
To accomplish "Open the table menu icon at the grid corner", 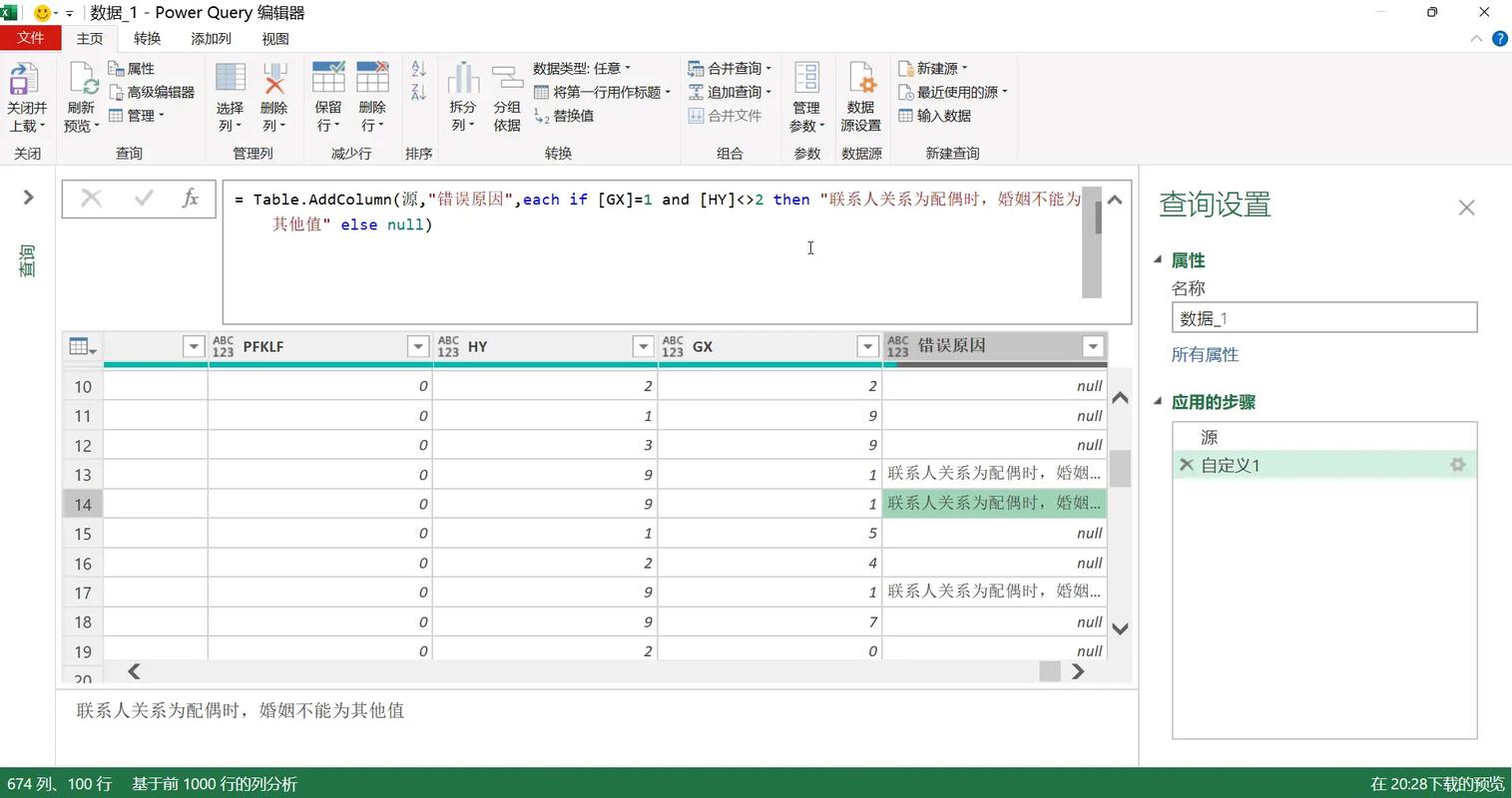I will click(x=83, y=346).
